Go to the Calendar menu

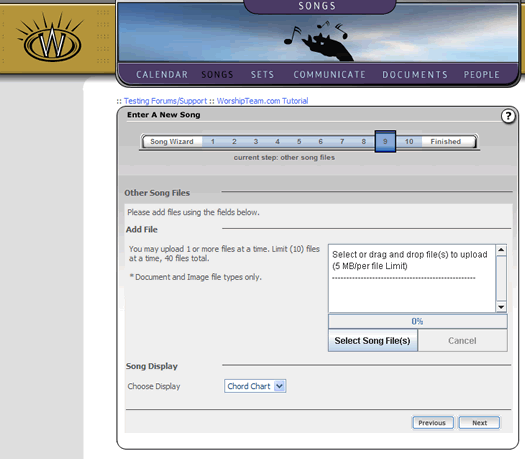[x=162, y=74]
